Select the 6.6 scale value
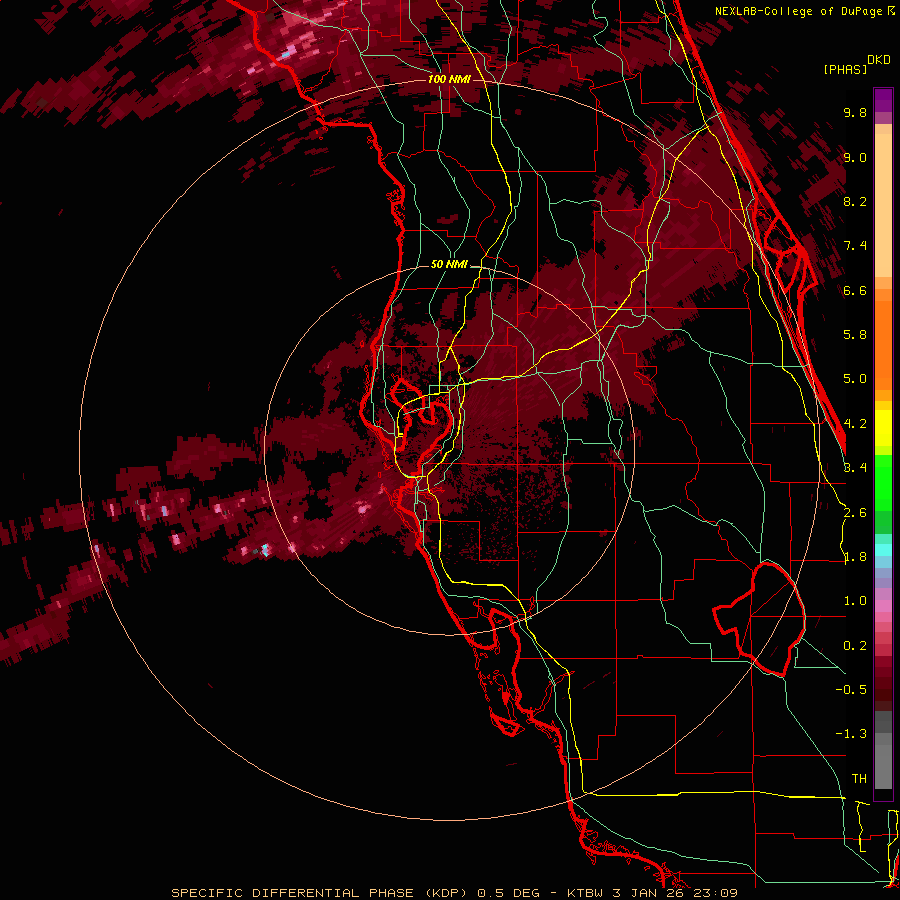 point(855,290)
